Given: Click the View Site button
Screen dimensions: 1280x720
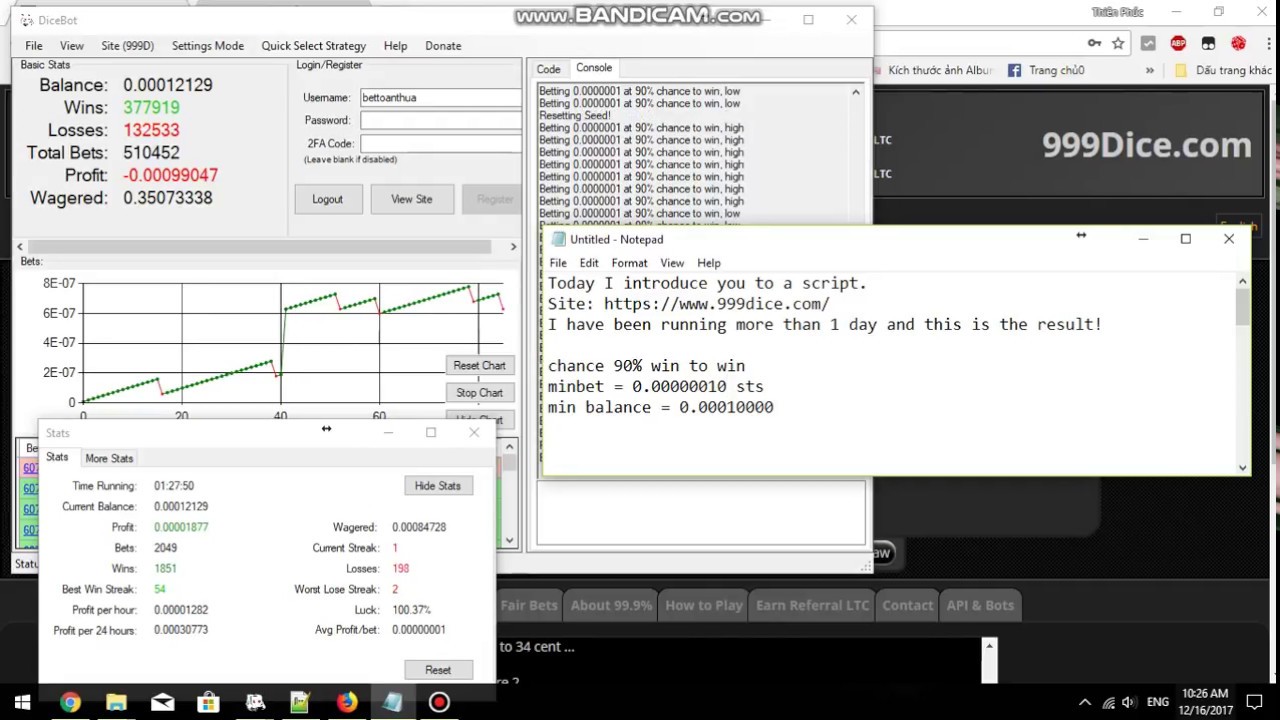Looking at the screenshot, I should click(412, 199).
